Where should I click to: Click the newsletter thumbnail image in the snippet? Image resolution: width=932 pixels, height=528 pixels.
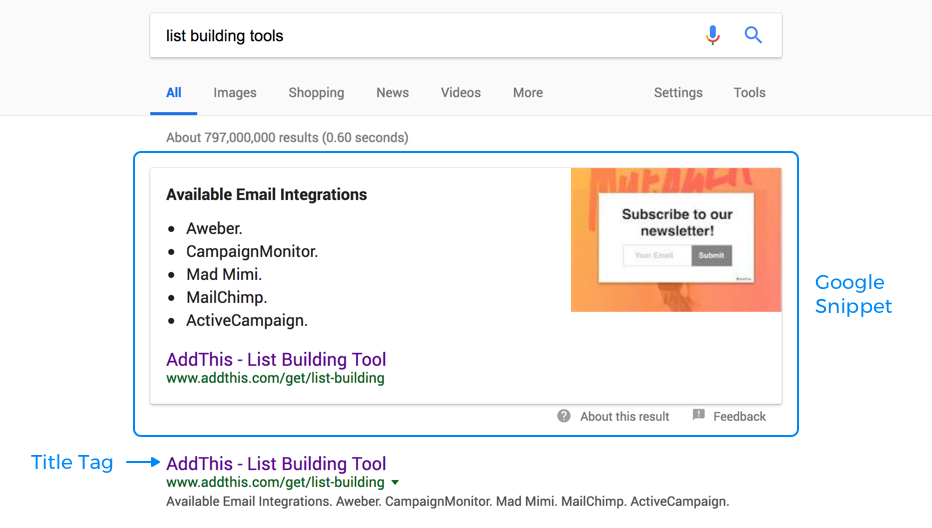point(676,240)
